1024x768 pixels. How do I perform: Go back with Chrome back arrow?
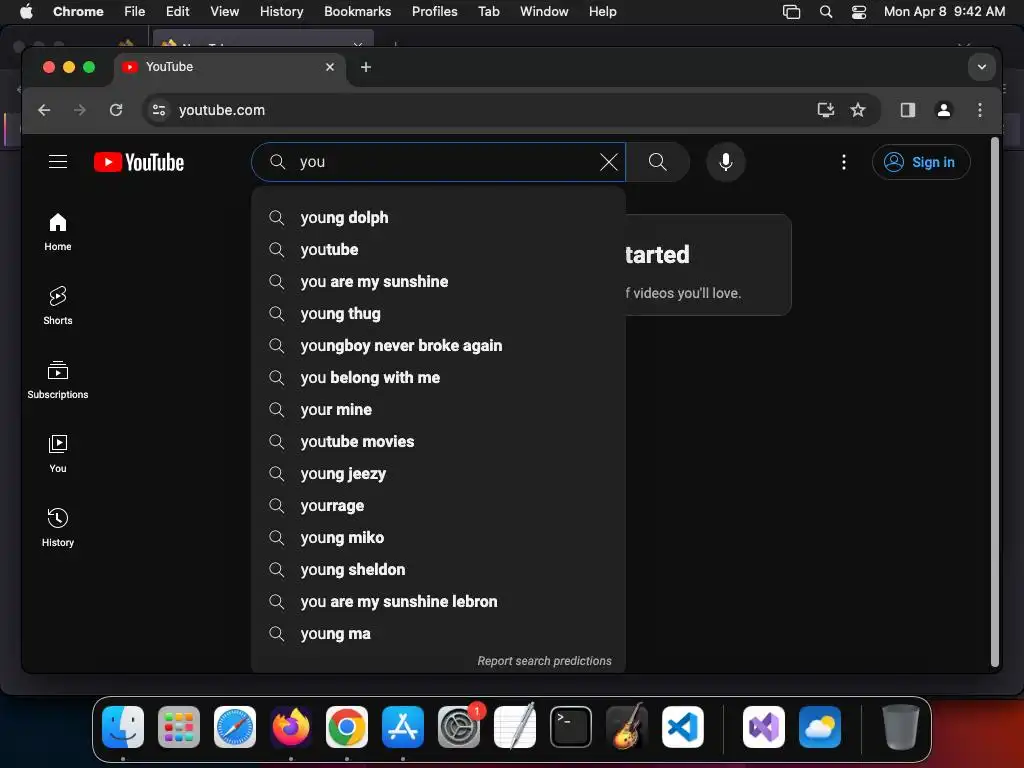pos(44,110)
